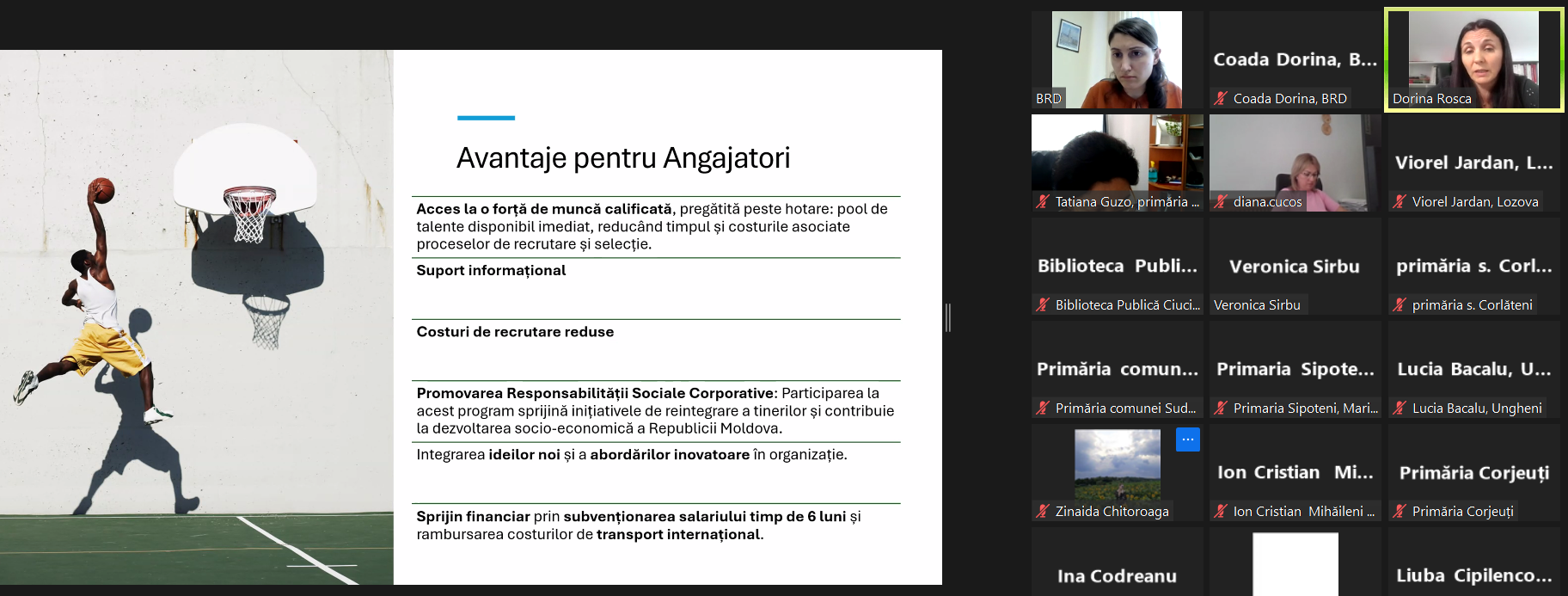The image size is (1568, 596).
Task: Click muted mic icon beside Coada Dorina, BRD
Action: click(1221, 98)
